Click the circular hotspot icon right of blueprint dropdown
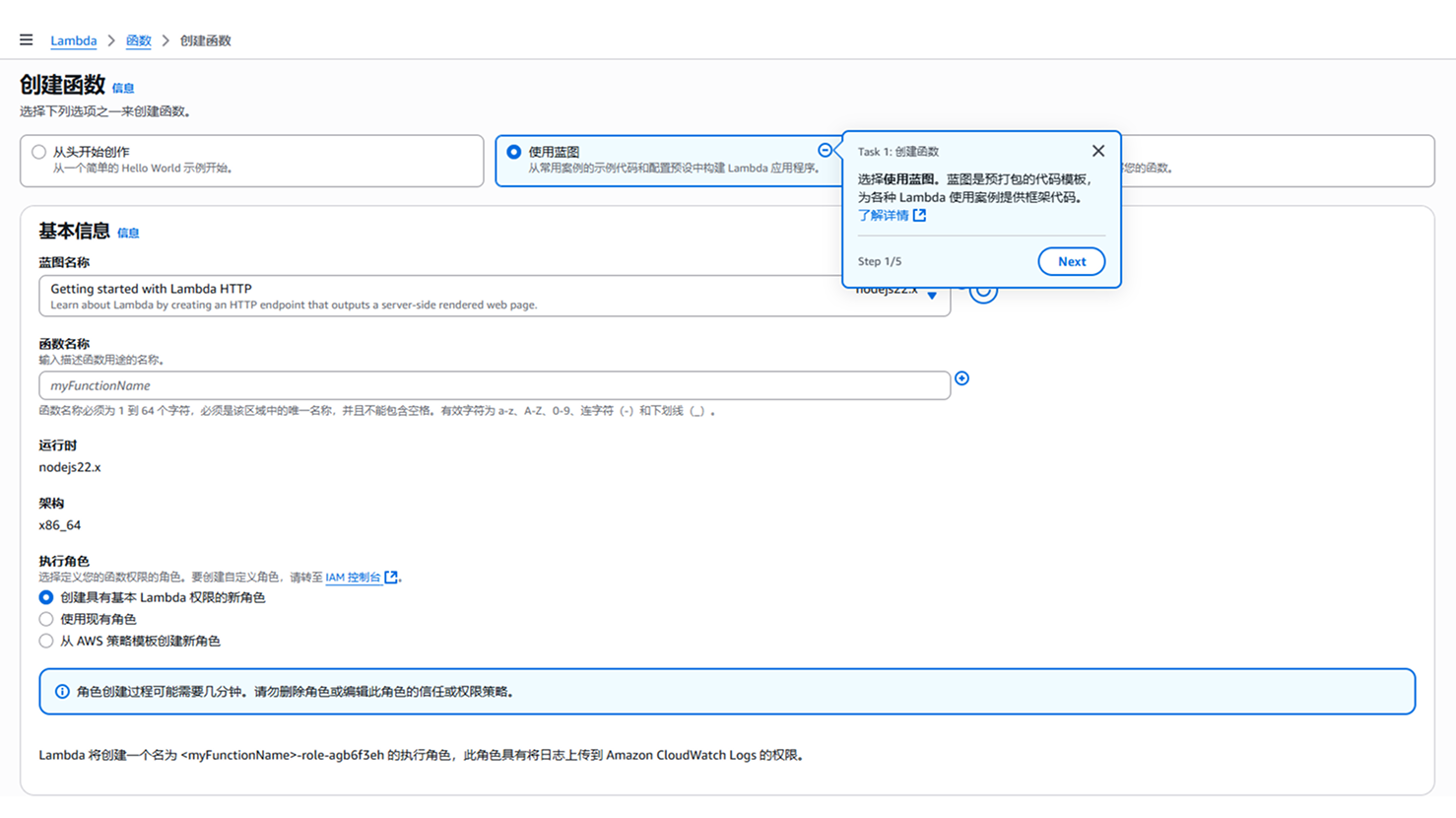Screen dimensions: 1456x818 pyautogui.click(x=983, y=291)
